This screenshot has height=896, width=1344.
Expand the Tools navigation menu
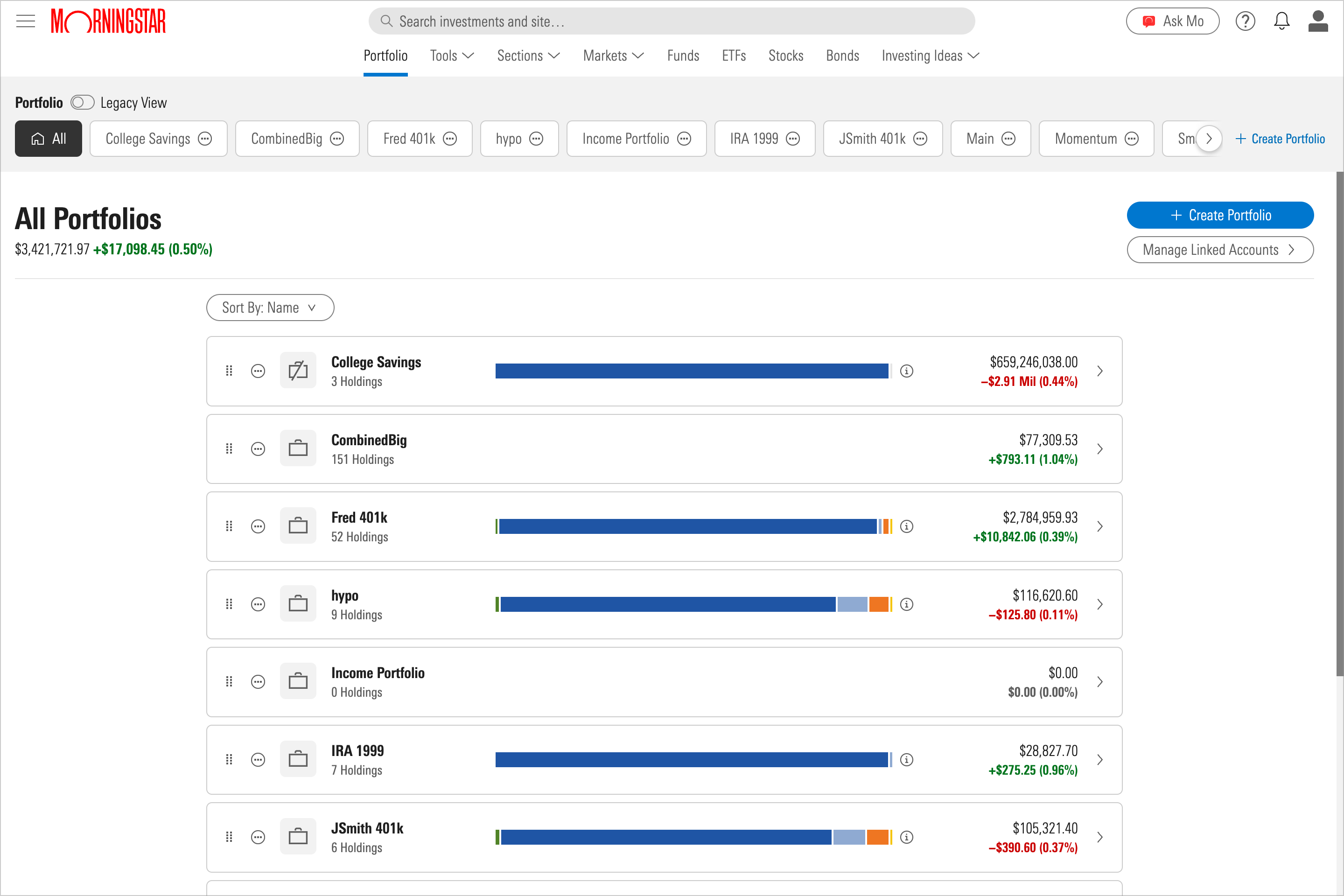pos(451,56)
